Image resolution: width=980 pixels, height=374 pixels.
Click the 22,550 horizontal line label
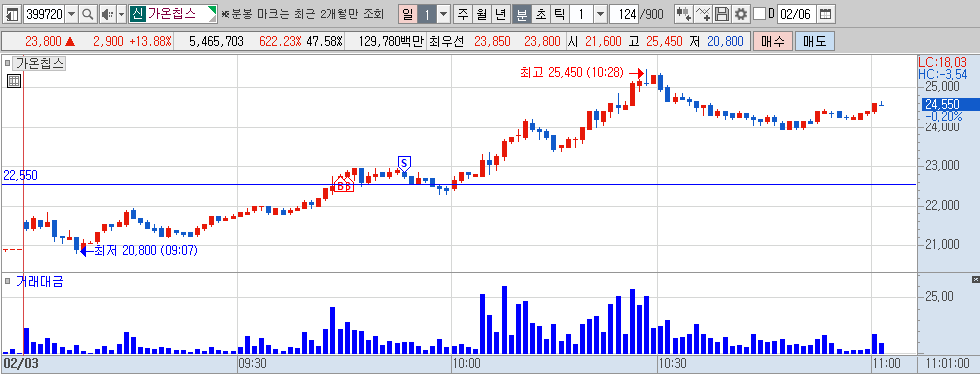(20, 176)
